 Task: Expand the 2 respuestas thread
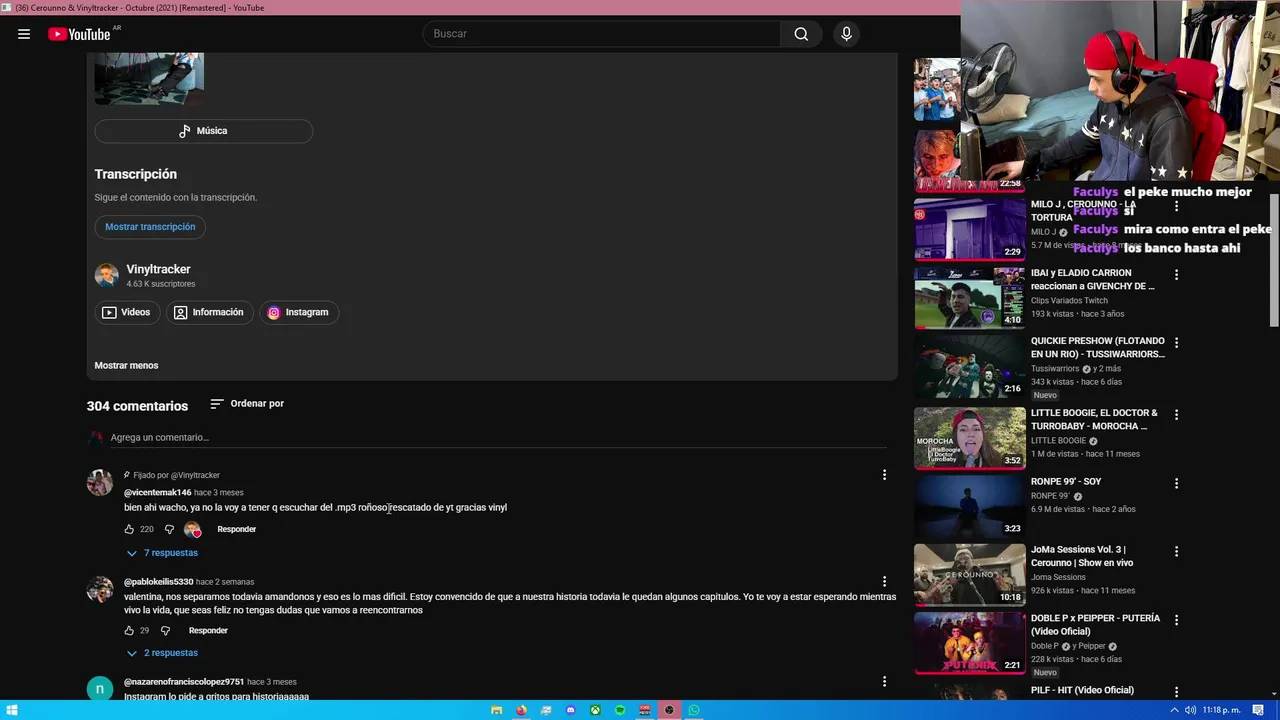click(162, 653)
